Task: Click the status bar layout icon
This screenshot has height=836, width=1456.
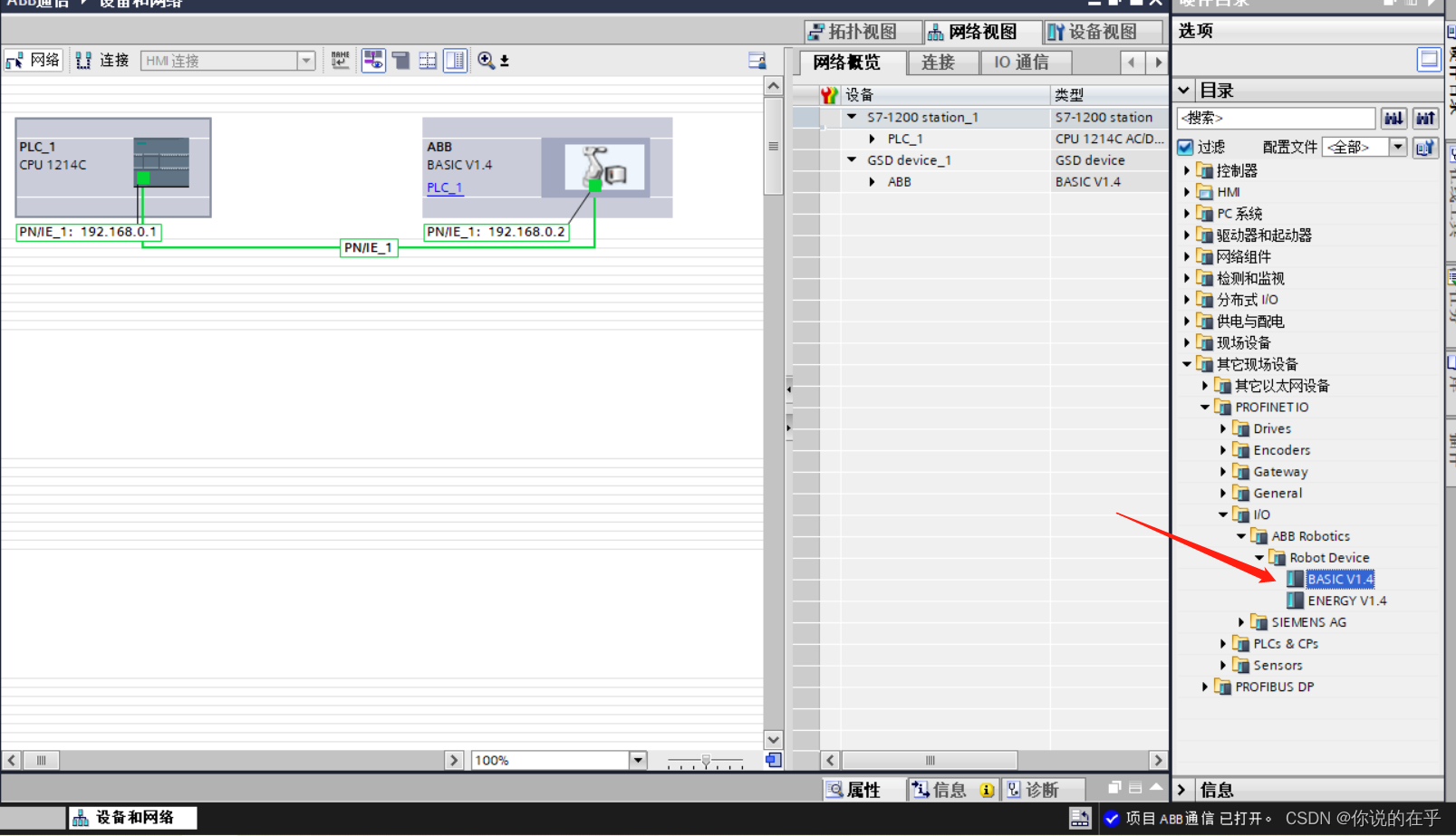Action: pyautogui.click(x=1079, y=818)
